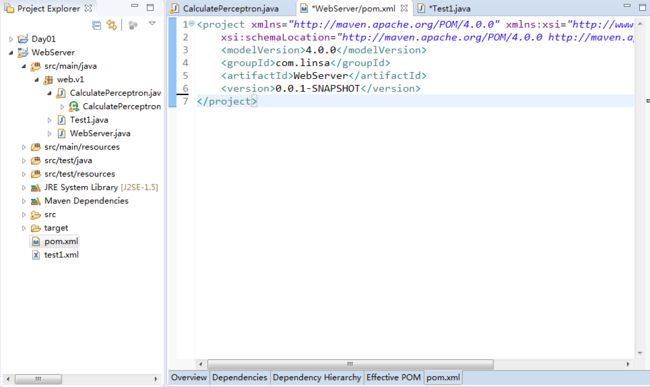Open the Overview tab of POM editor
650x387 pixels.
pos(189,377)
